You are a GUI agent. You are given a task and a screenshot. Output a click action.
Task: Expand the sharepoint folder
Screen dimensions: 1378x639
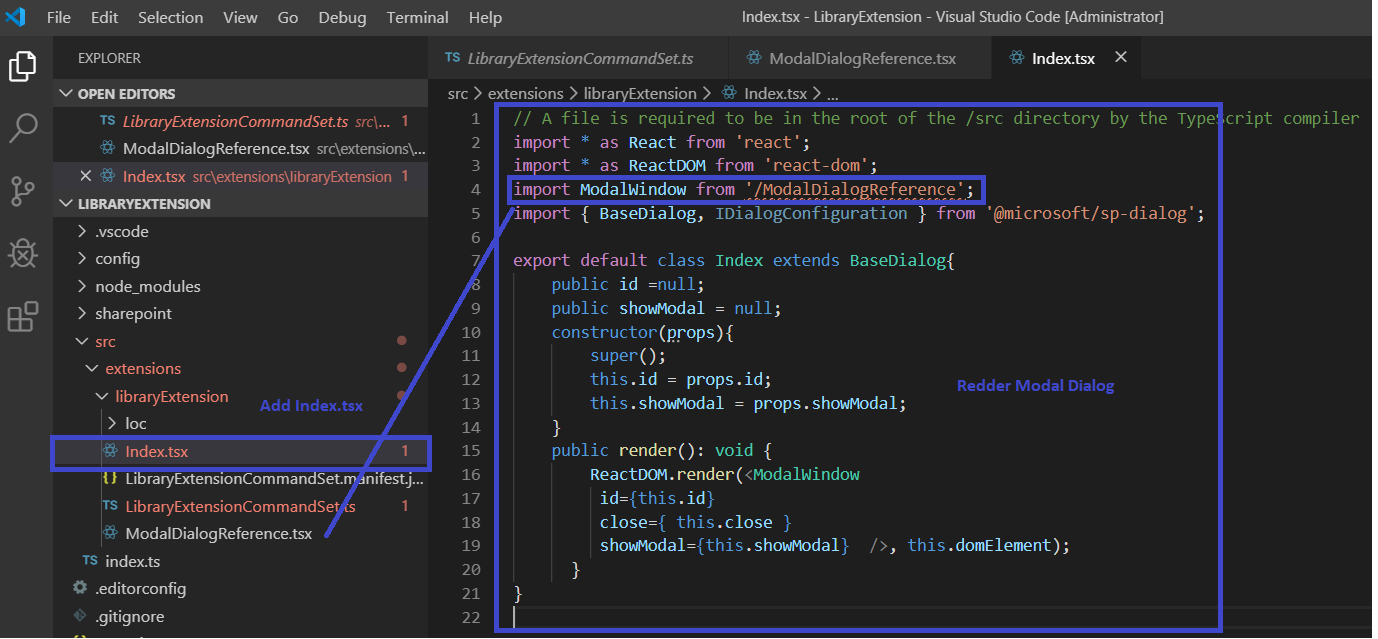(240, 314)
